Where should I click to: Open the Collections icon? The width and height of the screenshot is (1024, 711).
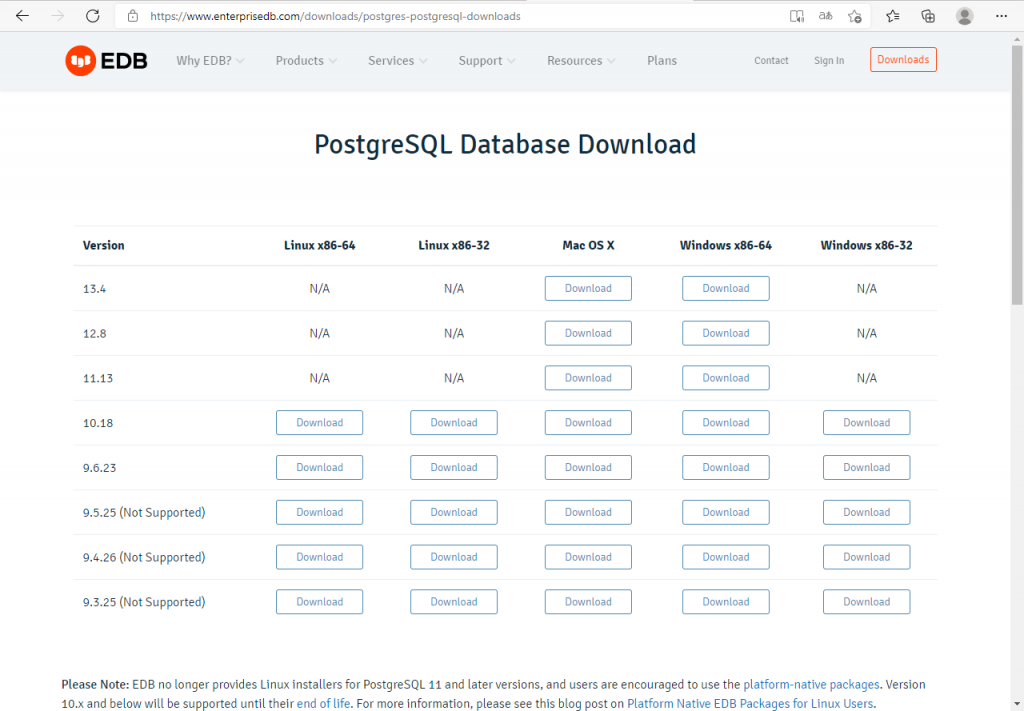[928, 16]
